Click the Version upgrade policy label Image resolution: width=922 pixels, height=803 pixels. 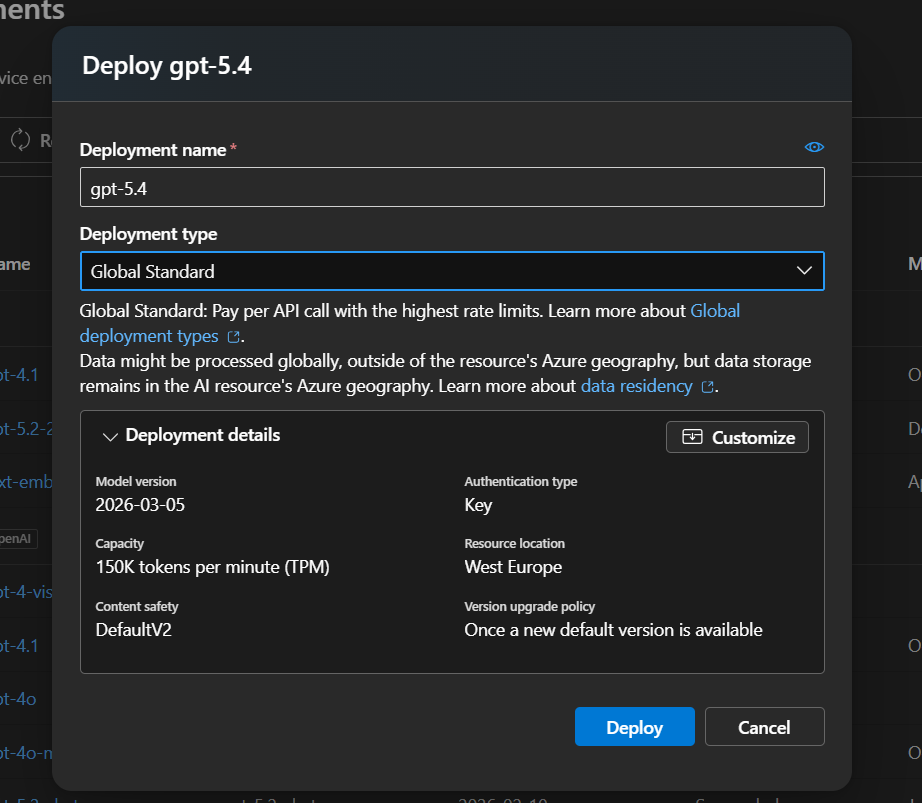529,607
